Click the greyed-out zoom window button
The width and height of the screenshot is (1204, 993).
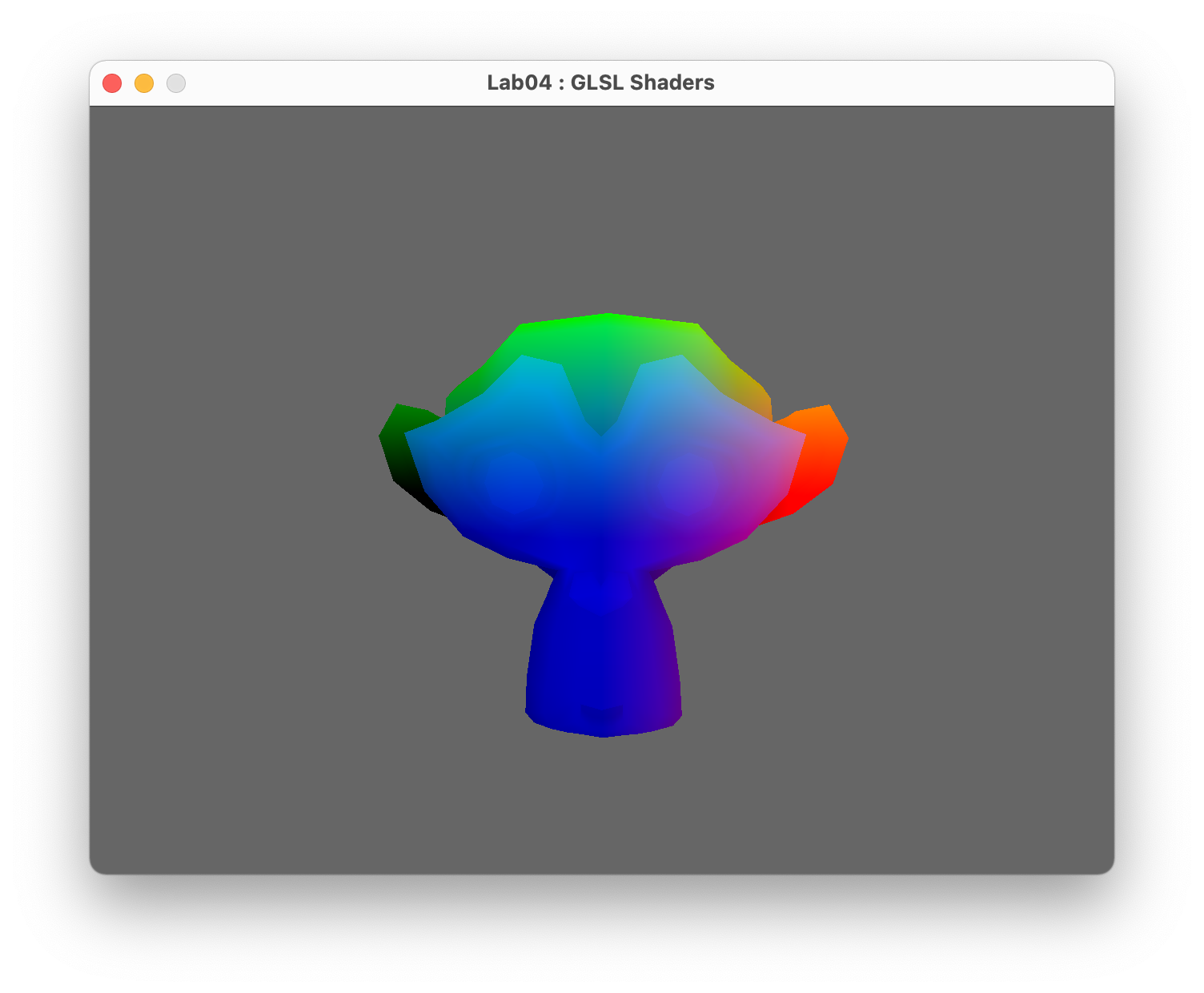pos(176,83)
